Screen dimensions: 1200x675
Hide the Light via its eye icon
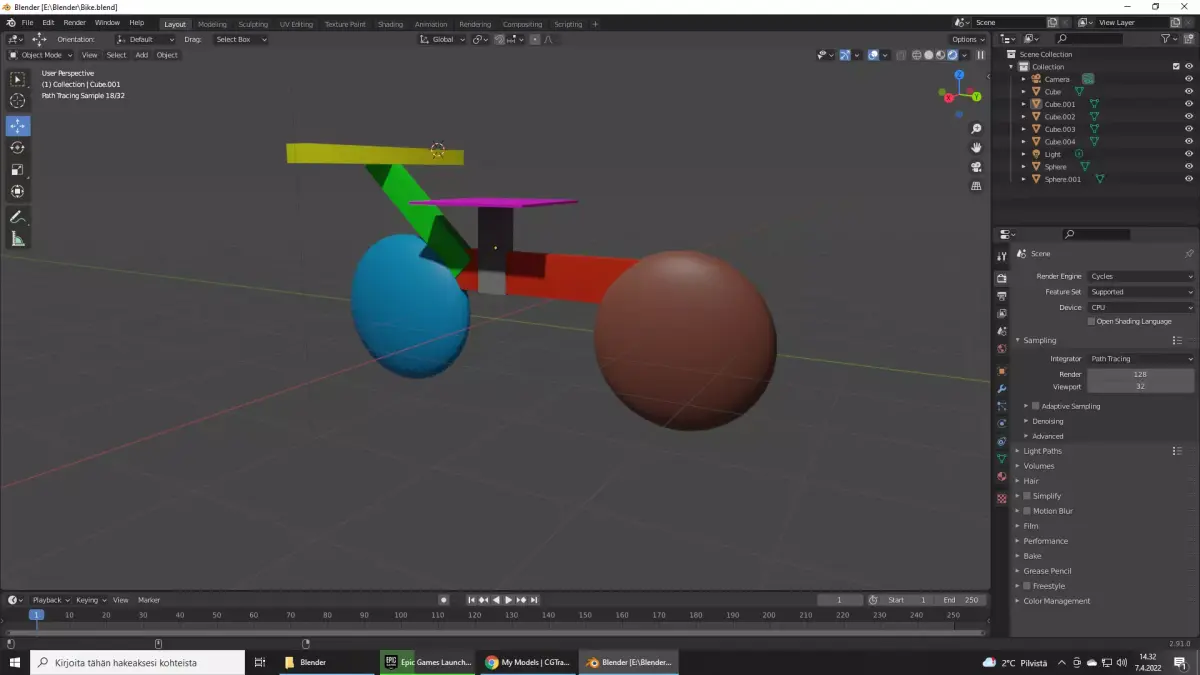tap(1189, 154)
